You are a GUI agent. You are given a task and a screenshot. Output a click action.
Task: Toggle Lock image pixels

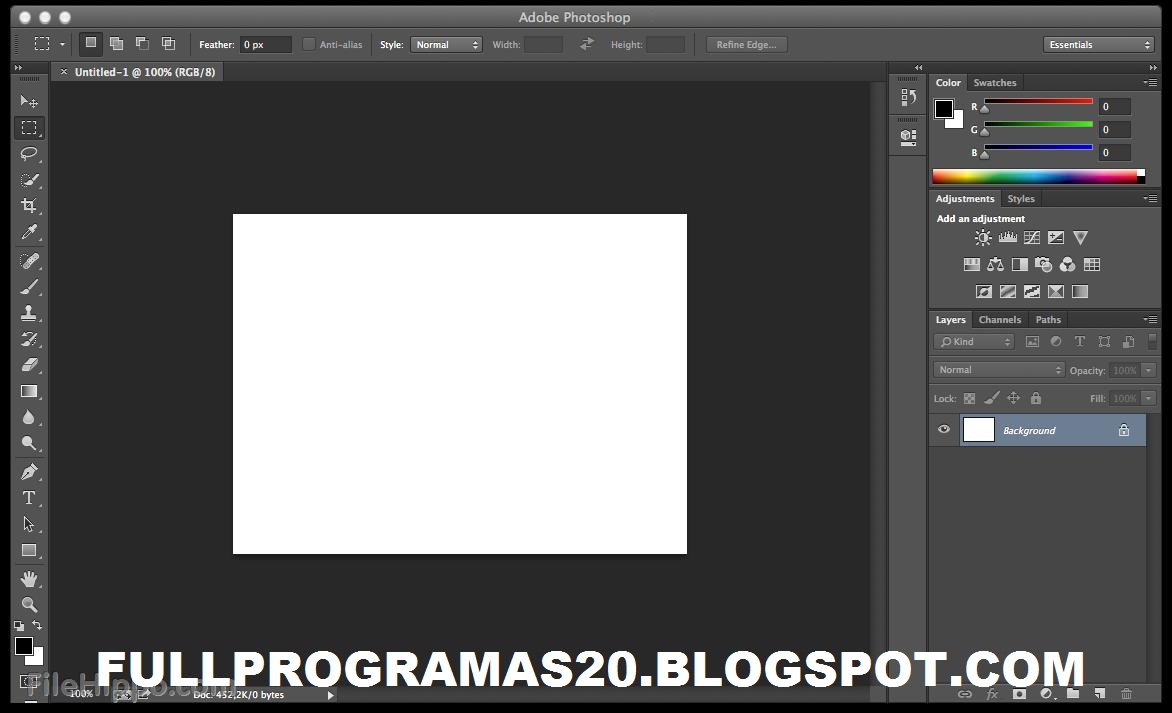pos(991,398)
